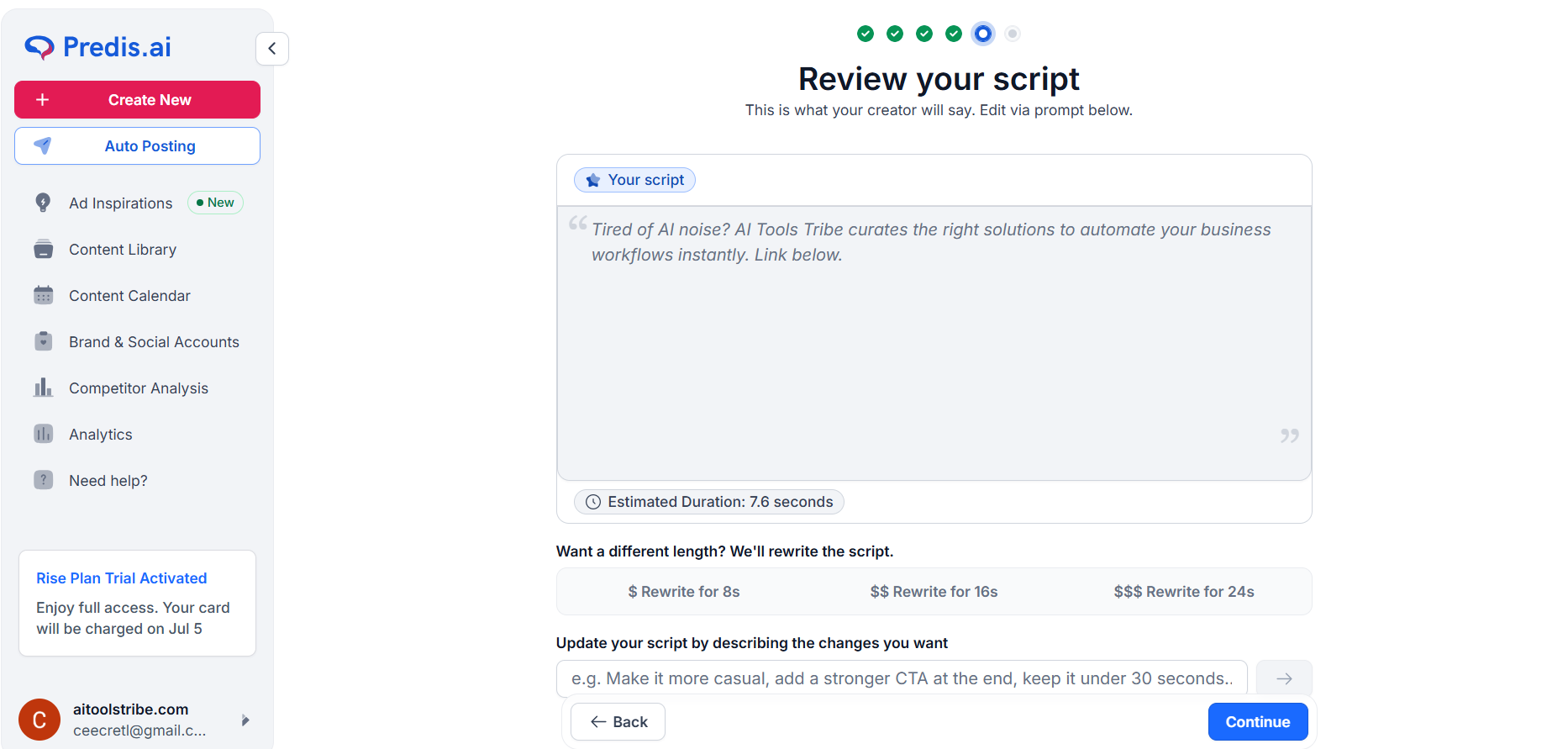This screenshot has height=749, width=1568.
Task: Click Rise Plan Trial Activated link
Action: coord(122,578)
